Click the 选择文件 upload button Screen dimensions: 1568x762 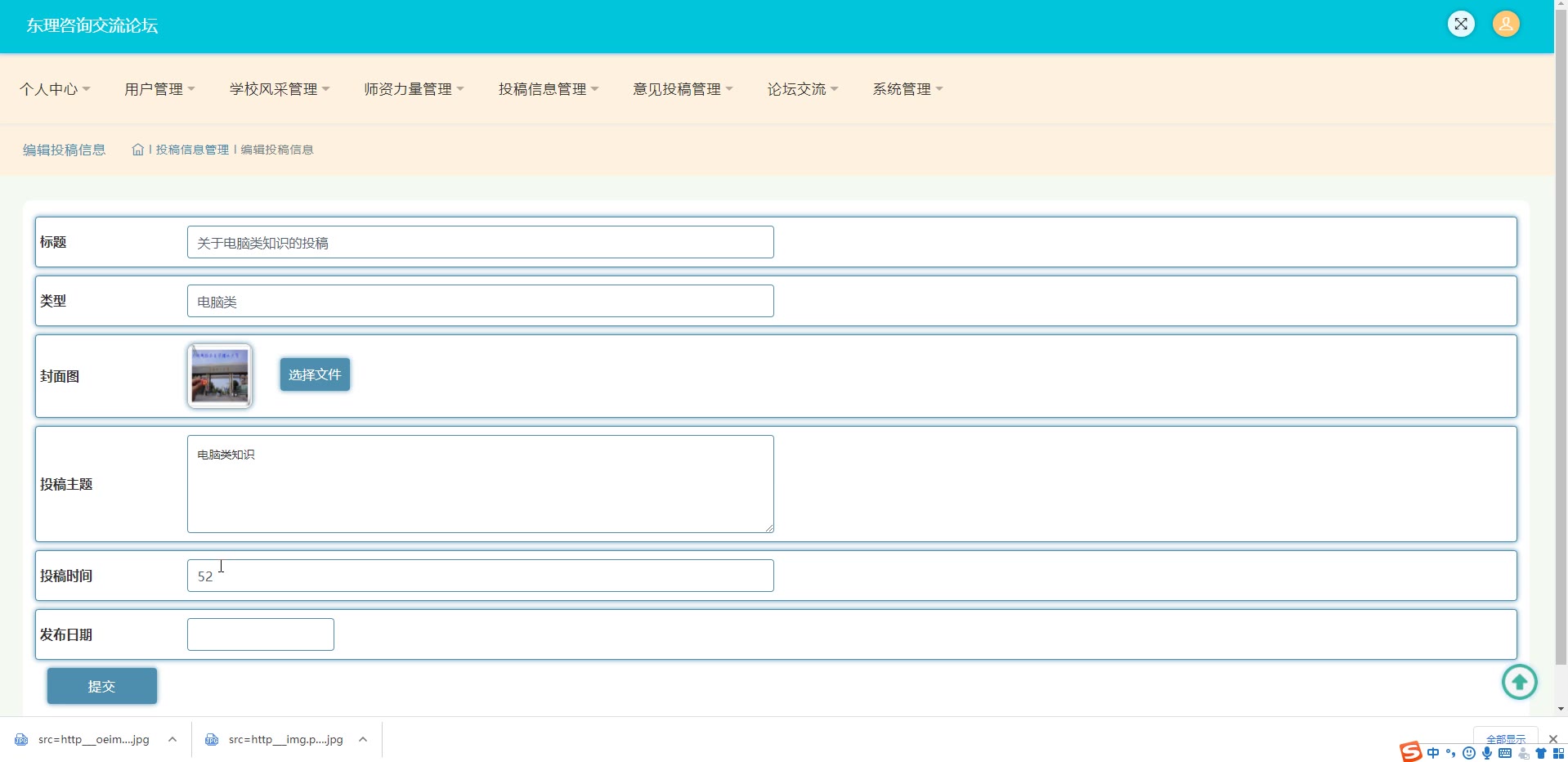coord(315,374)
